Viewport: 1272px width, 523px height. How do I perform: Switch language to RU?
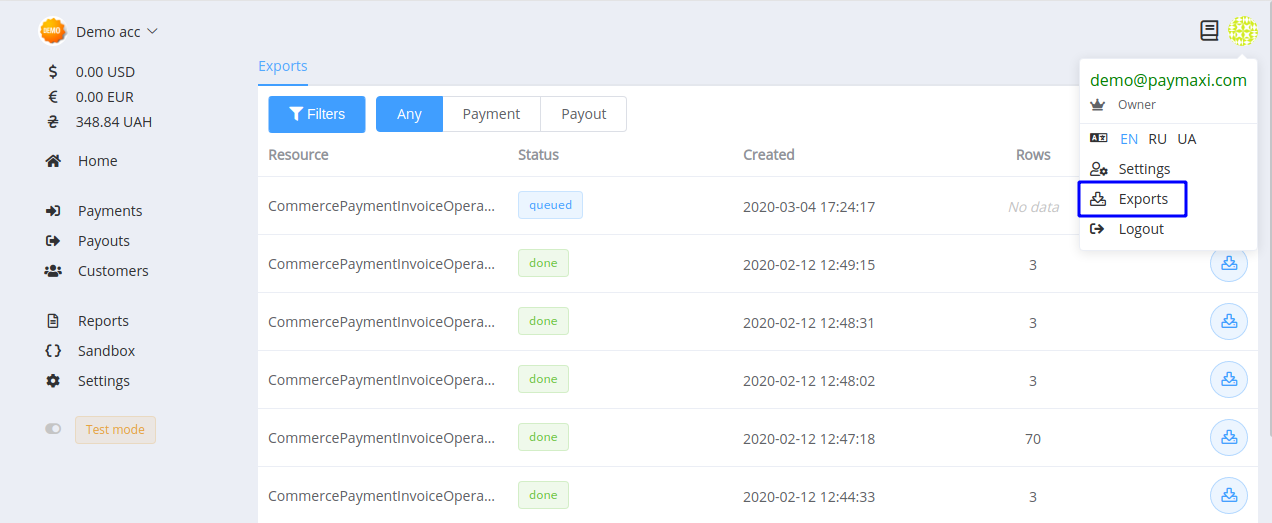click(x=1157, y=139)
